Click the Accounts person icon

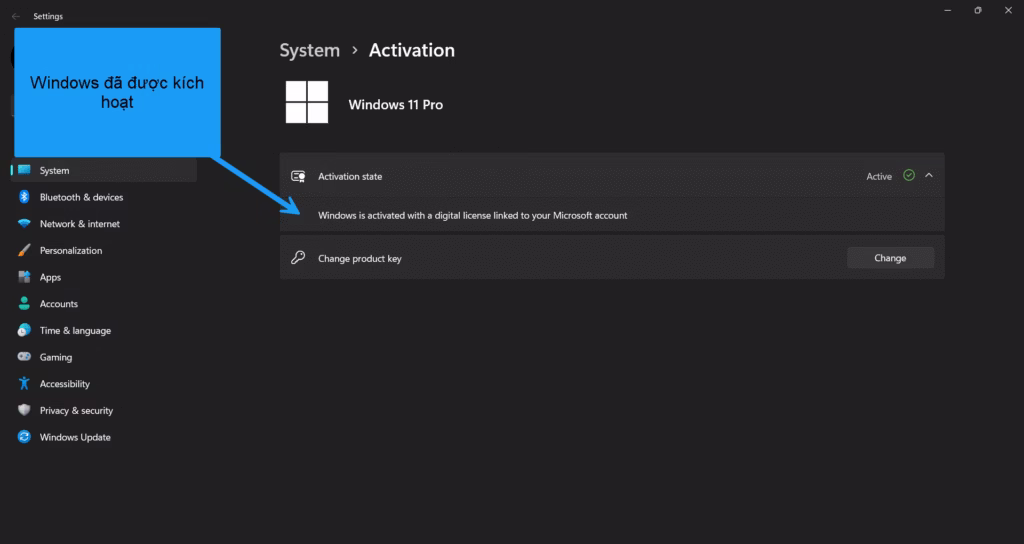24,304
